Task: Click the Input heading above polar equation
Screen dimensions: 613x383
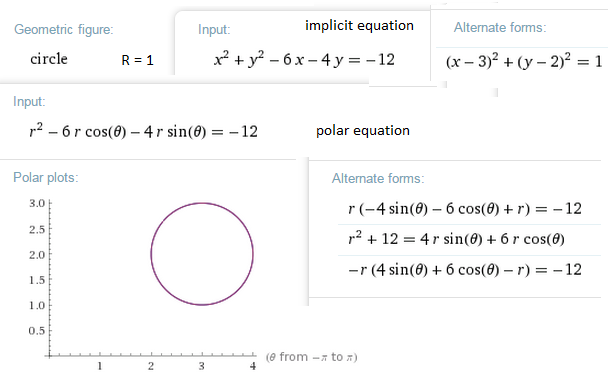Action: 29,102
